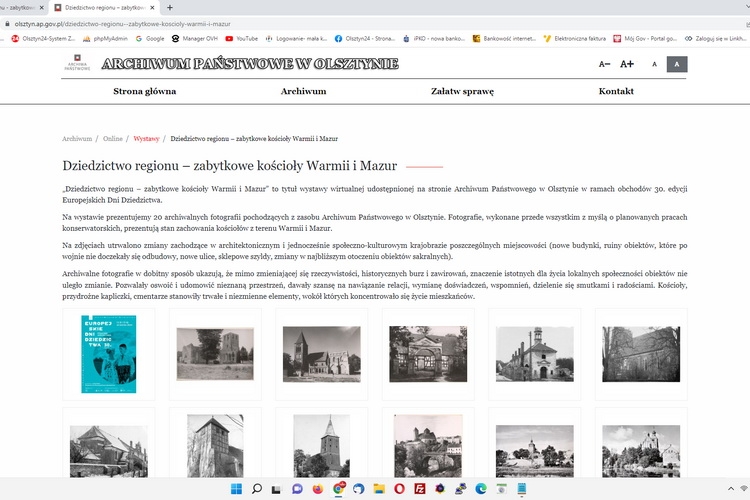The height and width of the screenshot is (500, 750).
Task: Go to Wystawy breadcrumb link
Action: [146, 139]
